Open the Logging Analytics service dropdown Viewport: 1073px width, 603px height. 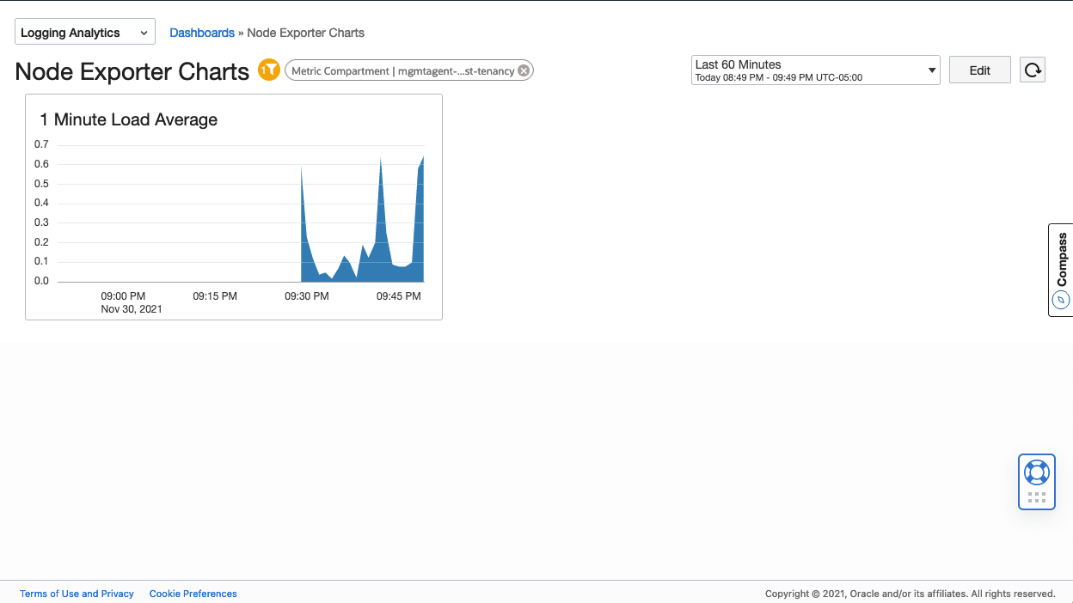pyautogui.click(x=85, y=32)
